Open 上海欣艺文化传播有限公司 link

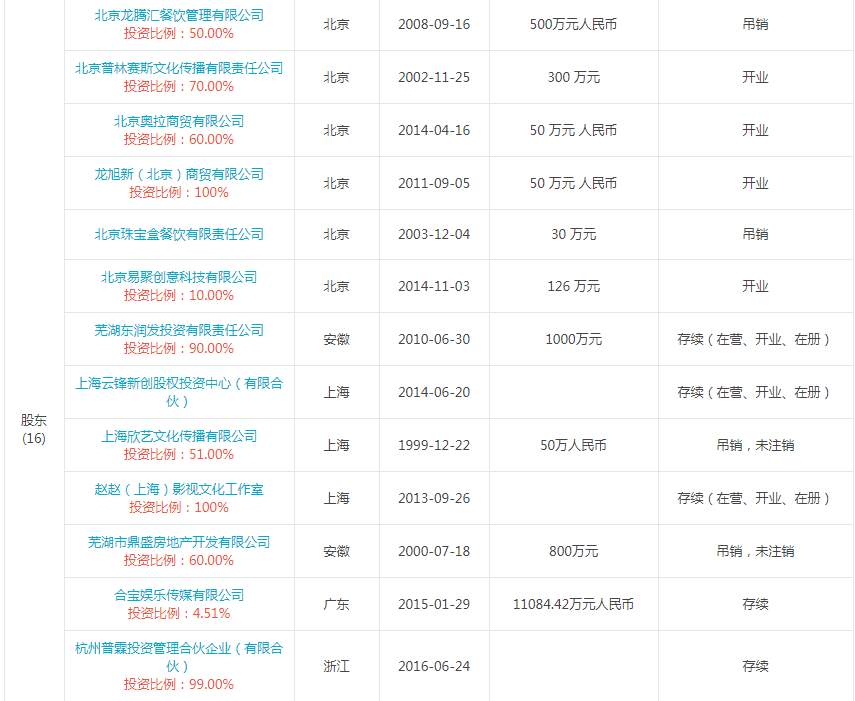click(179, 436)
